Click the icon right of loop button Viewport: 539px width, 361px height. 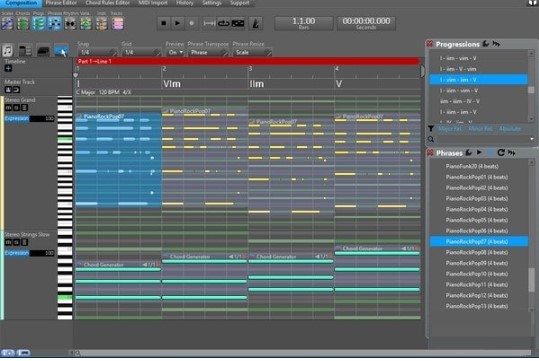[x=238, y=23]
